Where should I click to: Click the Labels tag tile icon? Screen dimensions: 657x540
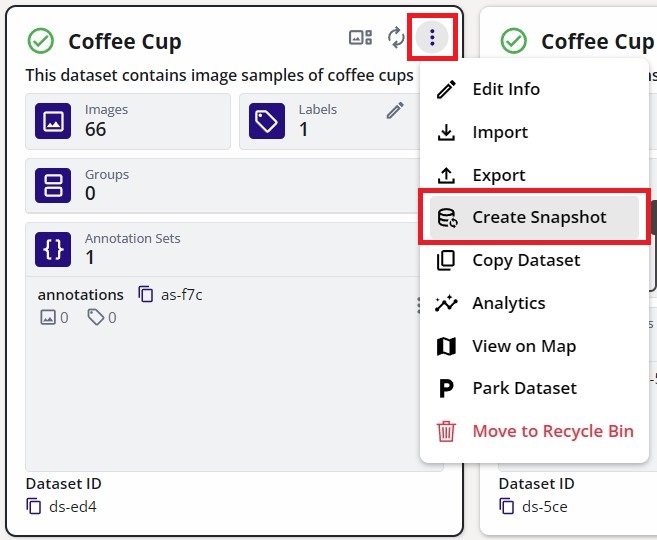267,121
